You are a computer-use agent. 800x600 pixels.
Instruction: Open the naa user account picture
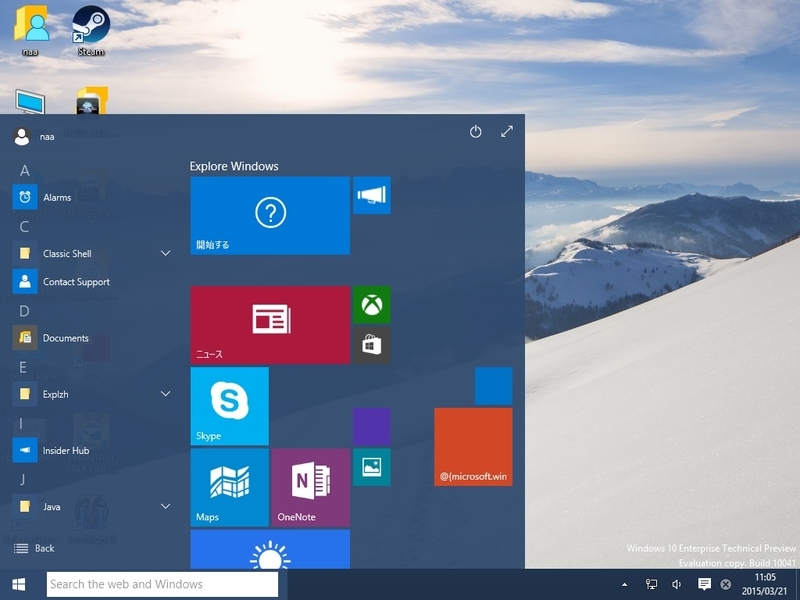coord(21,137)
